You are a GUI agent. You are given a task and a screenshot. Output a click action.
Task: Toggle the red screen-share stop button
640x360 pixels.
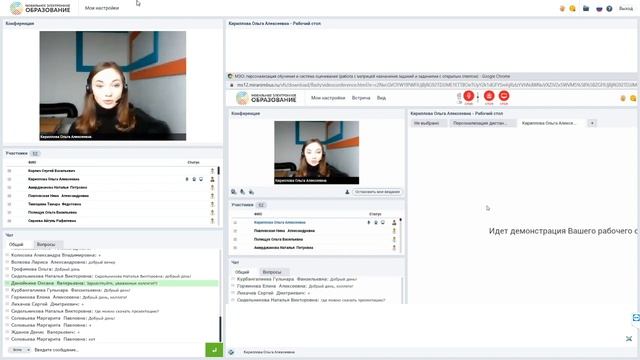click(504, 96)
